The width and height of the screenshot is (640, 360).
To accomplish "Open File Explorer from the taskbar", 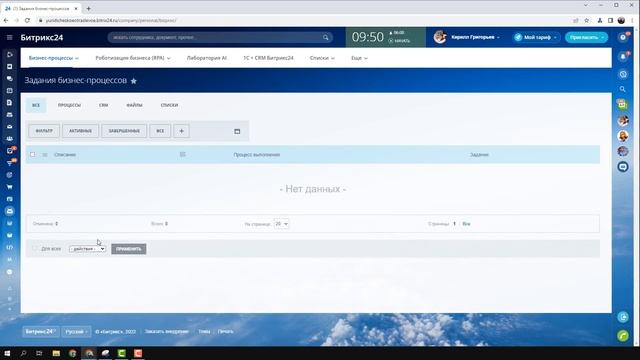I will pos(56,353).
